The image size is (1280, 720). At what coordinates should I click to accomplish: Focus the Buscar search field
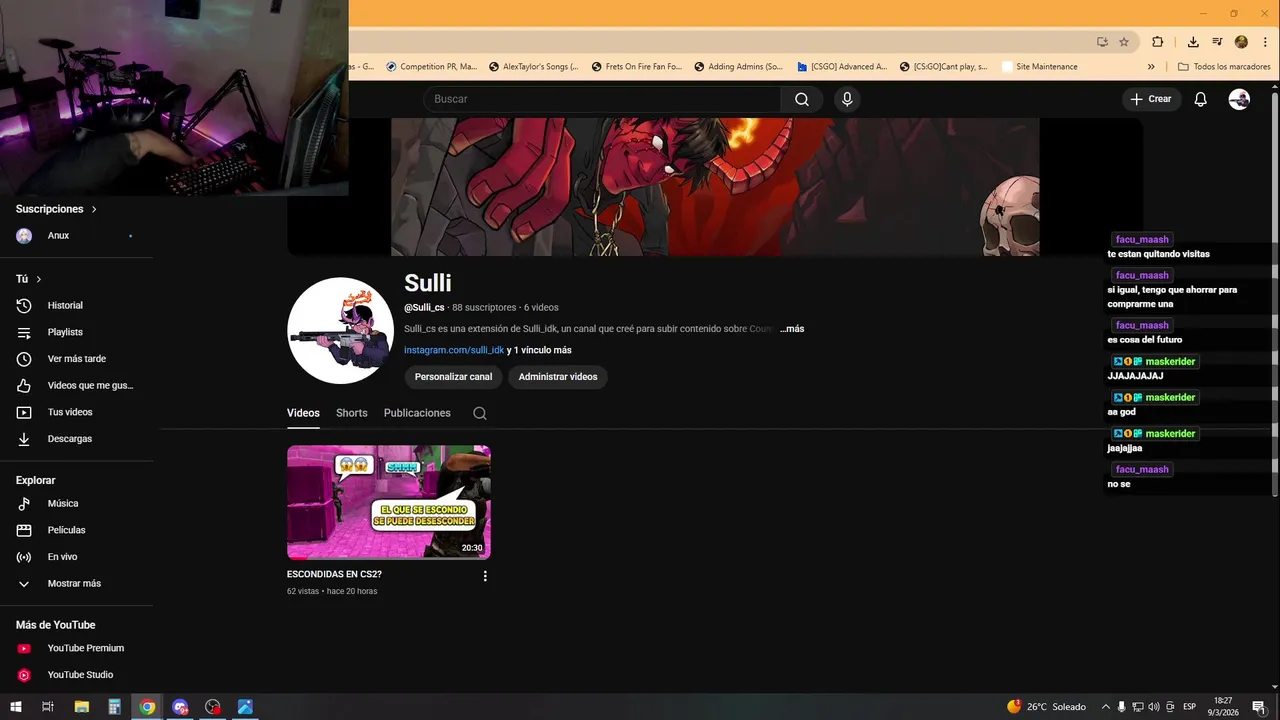602,99
